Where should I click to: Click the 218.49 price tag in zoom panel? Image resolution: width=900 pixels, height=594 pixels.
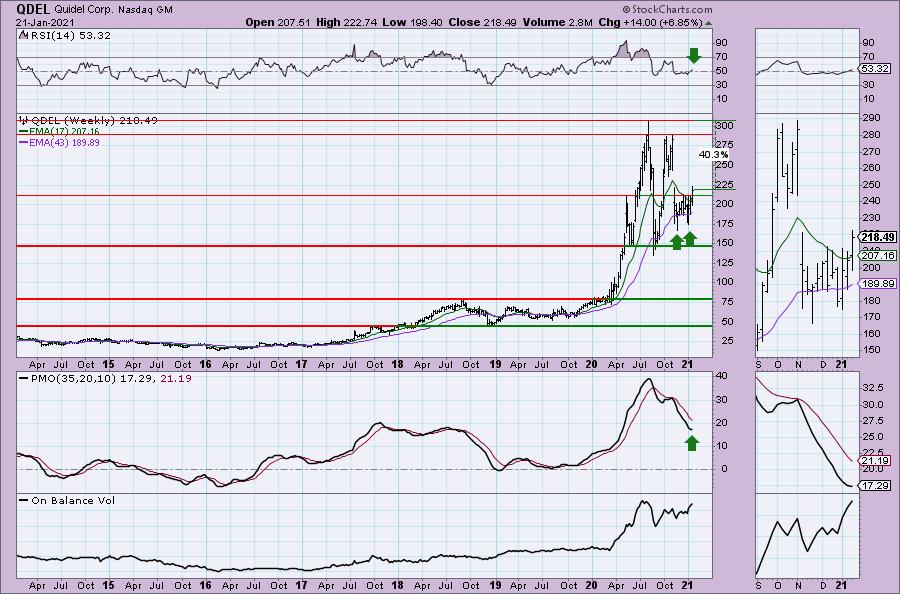tap(878, 237)
